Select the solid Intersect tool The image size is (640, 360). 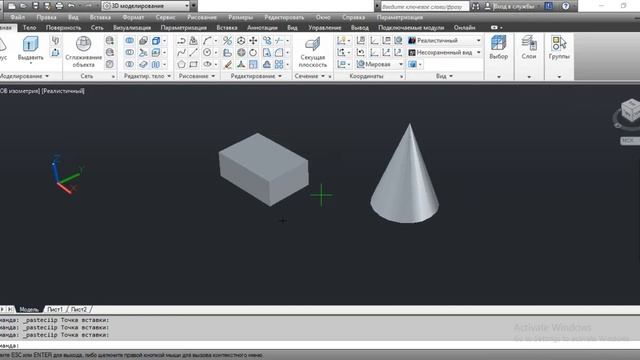(x=129, y=64)
